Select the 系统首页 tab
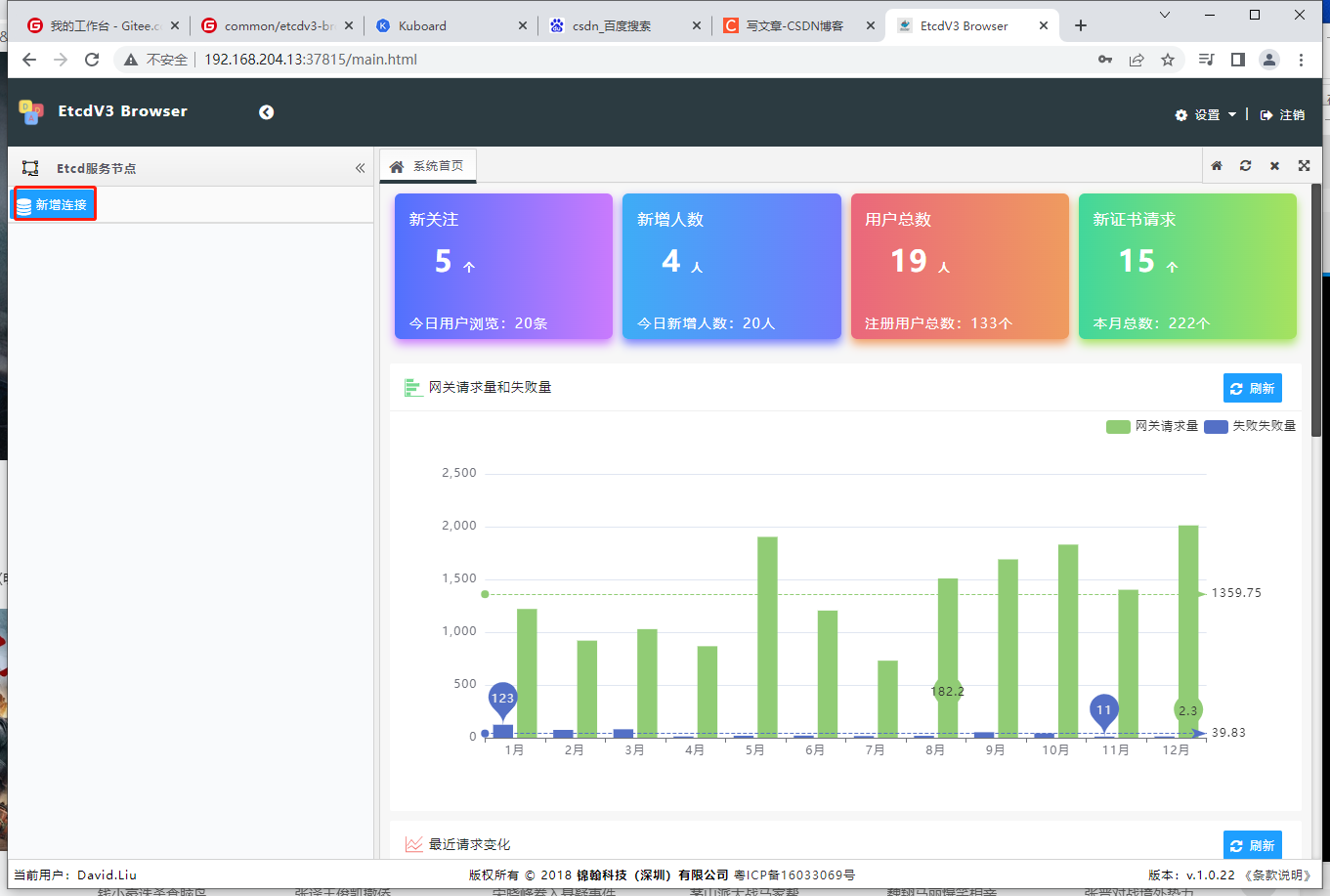1330x896 pixels. (x=427, y=166)
